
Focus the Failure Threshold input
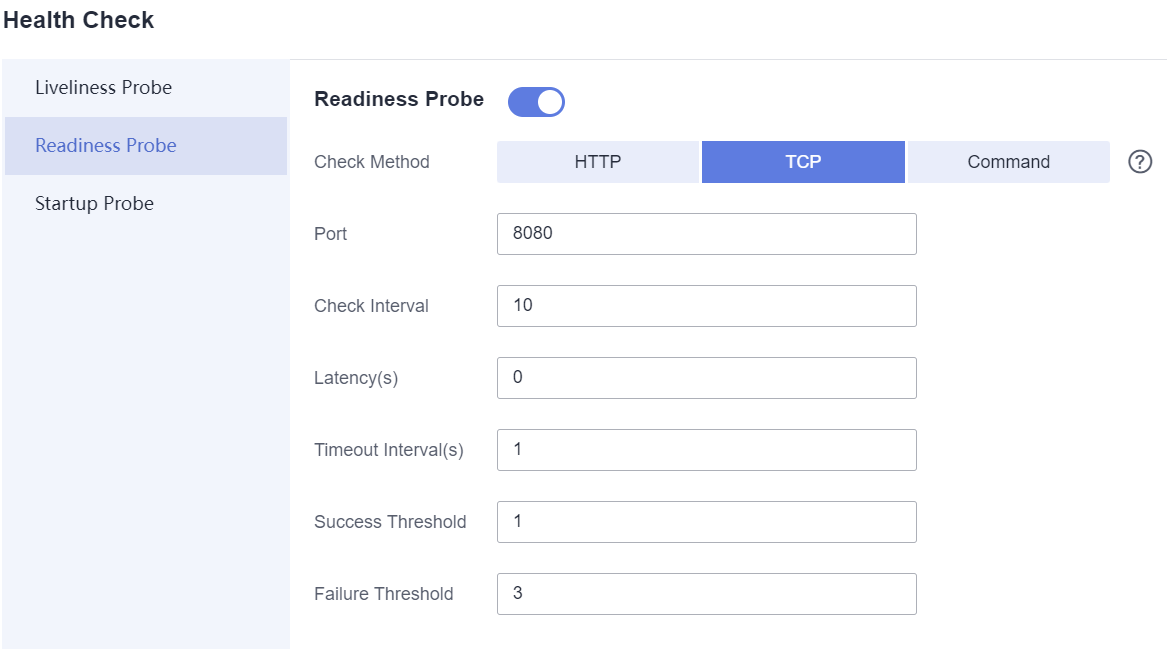click(706, 594)
